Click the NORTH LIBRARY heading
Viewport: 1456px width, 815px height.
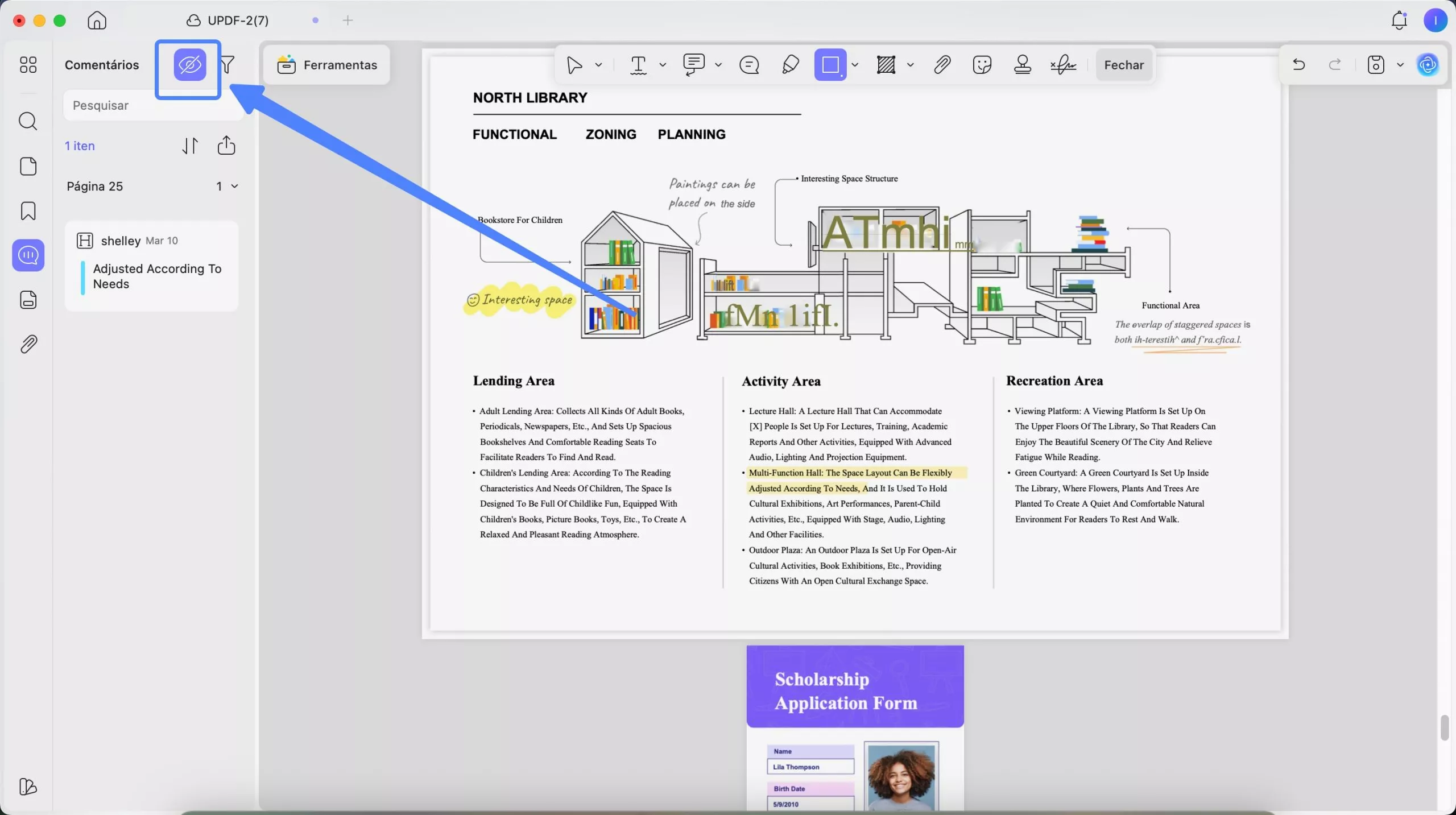(530, 98)
